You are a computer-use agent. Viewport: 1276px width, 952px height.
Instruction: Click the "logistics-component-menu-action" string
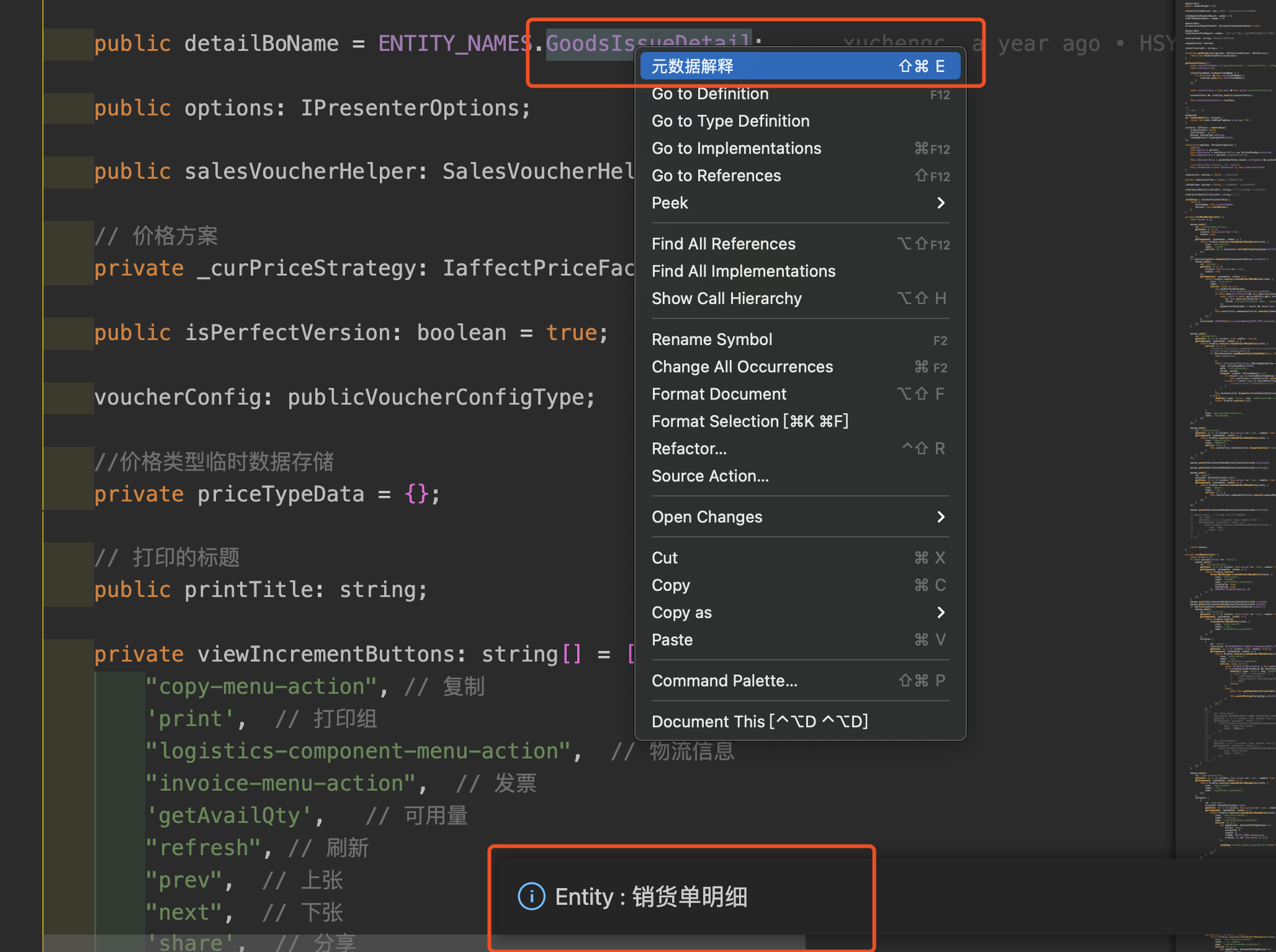pyautogui.click(x=358, y=751)
